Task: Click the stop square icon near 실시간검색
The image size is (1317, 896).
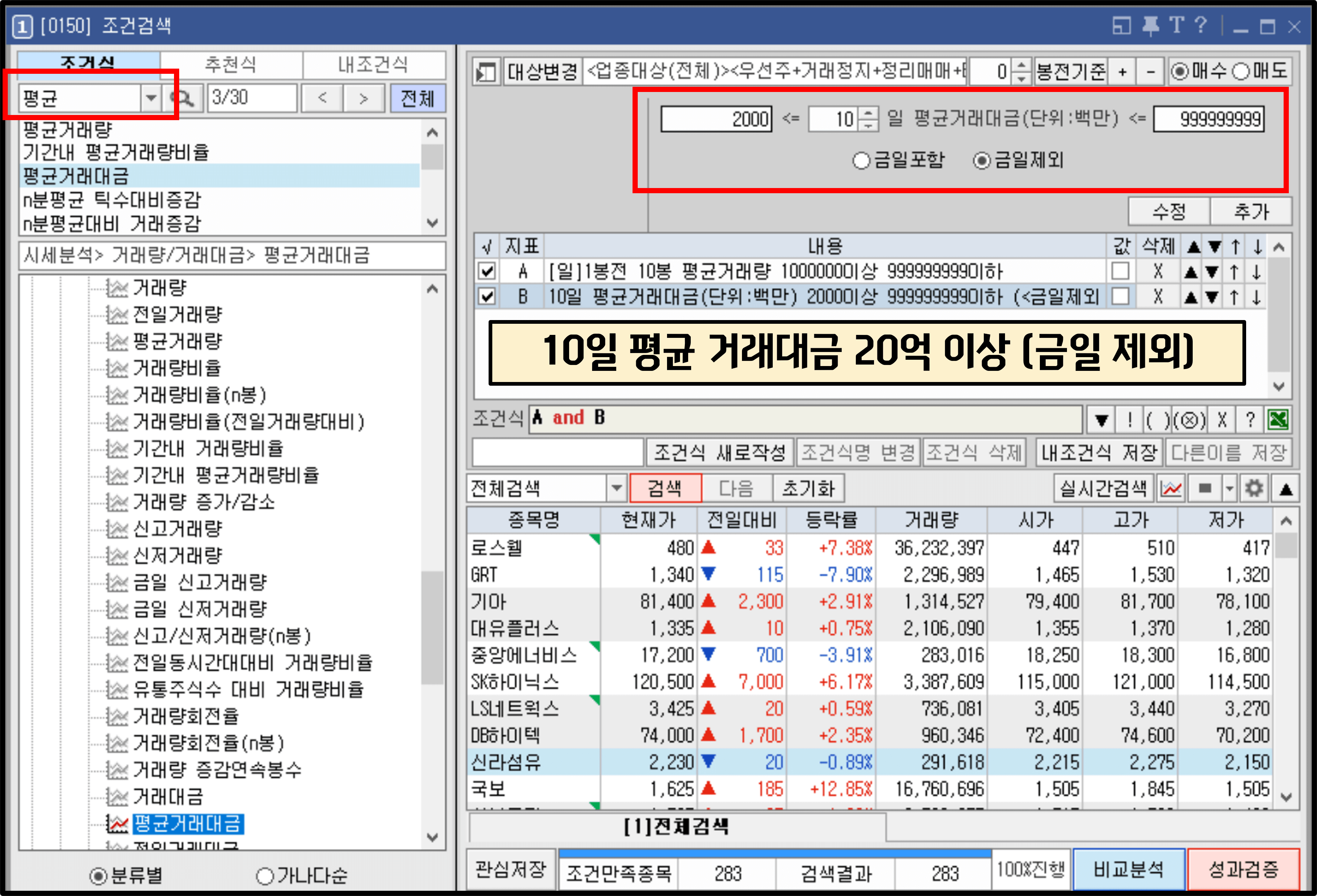Action: [1204, 489]
